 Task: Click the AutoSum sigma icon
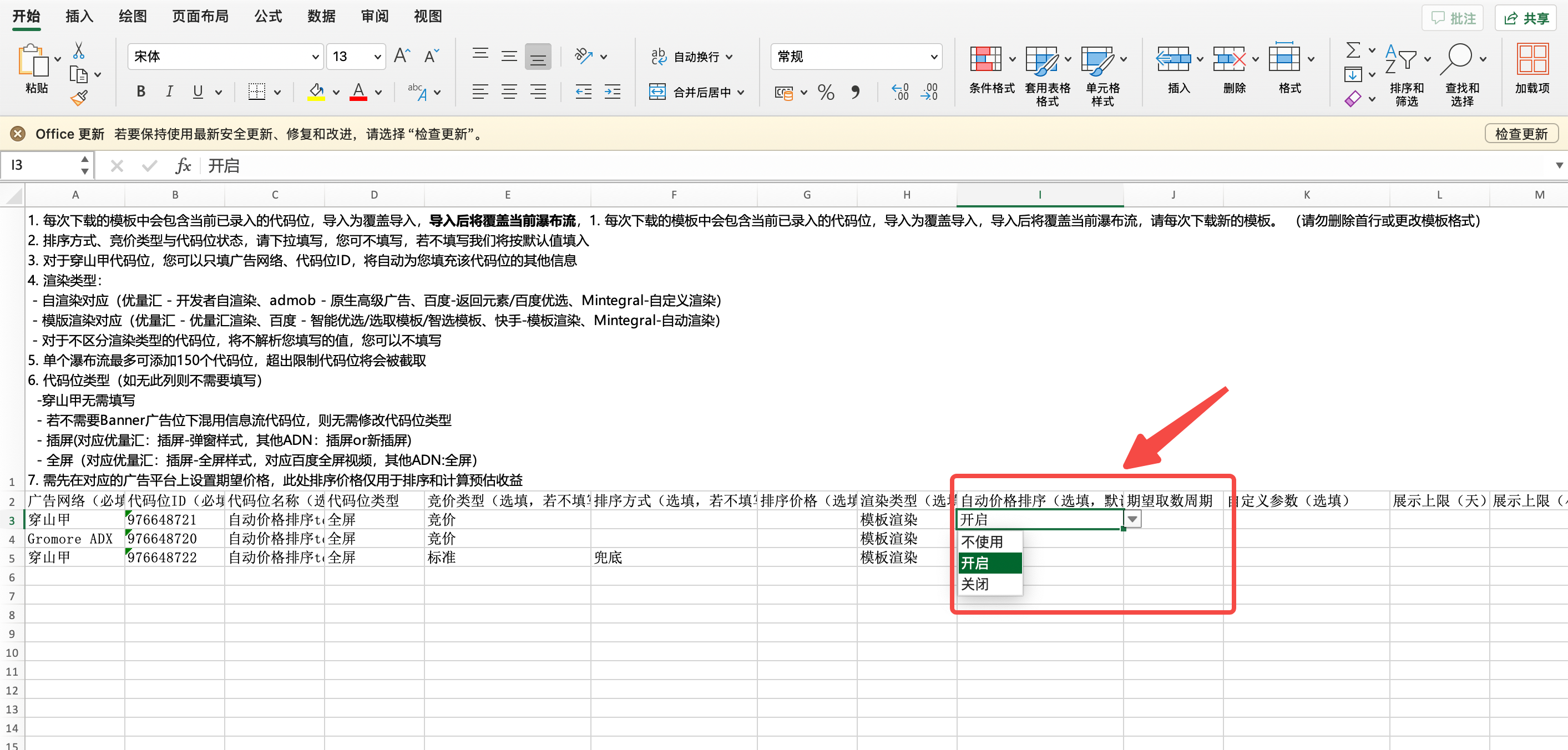[x=1353, y=50]
